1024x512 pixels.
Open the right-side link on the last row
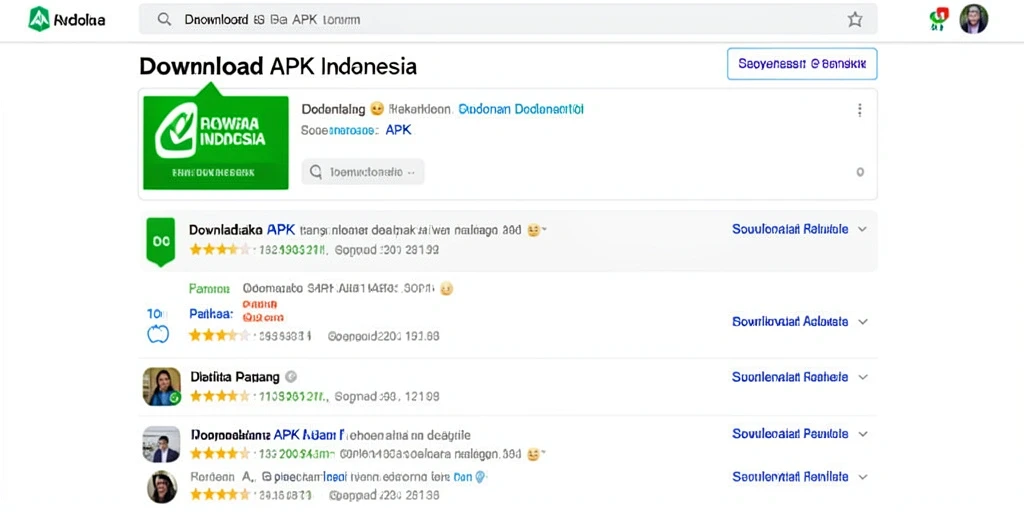pyautogui.click(x=790, y=477)
